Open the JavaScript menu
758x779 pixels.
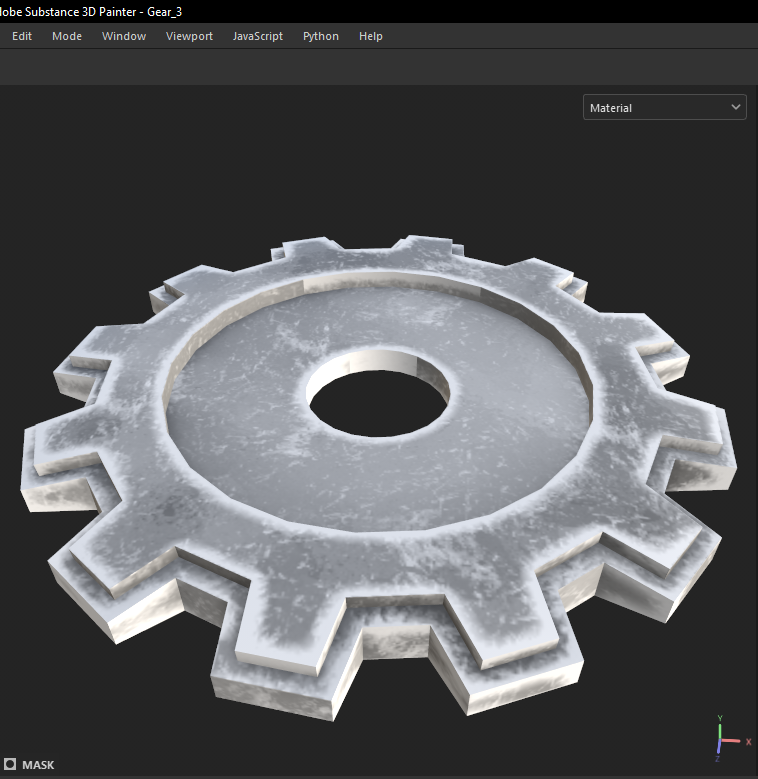pyautogui.click(x=258, y=36)
